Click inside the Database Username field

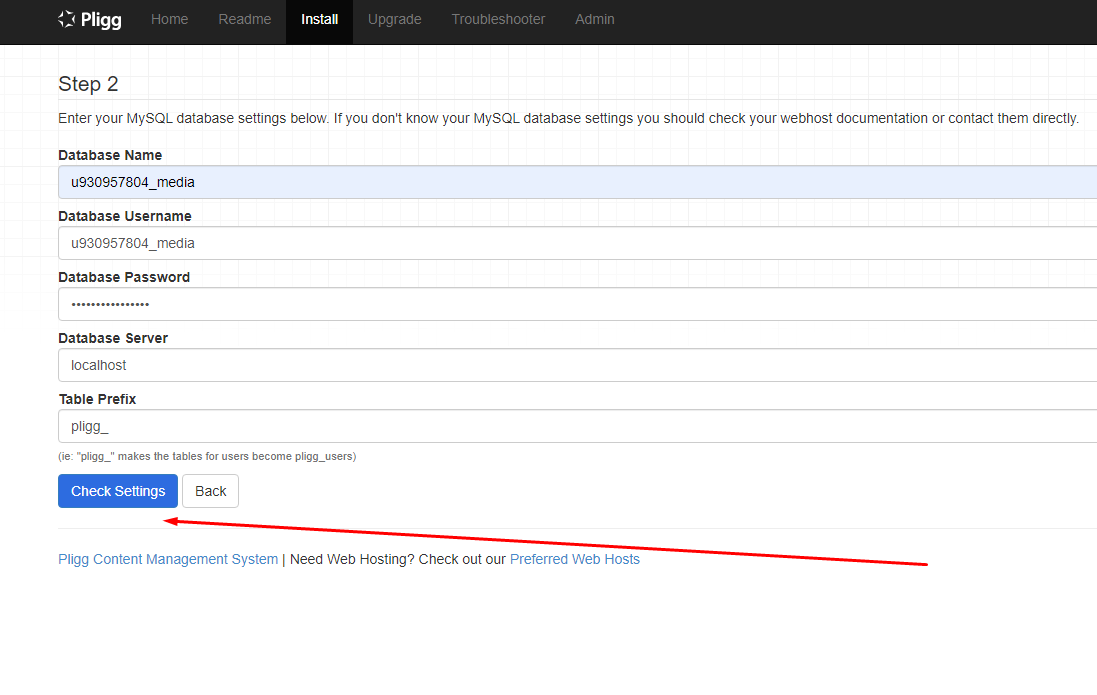(x=400, y=242)
